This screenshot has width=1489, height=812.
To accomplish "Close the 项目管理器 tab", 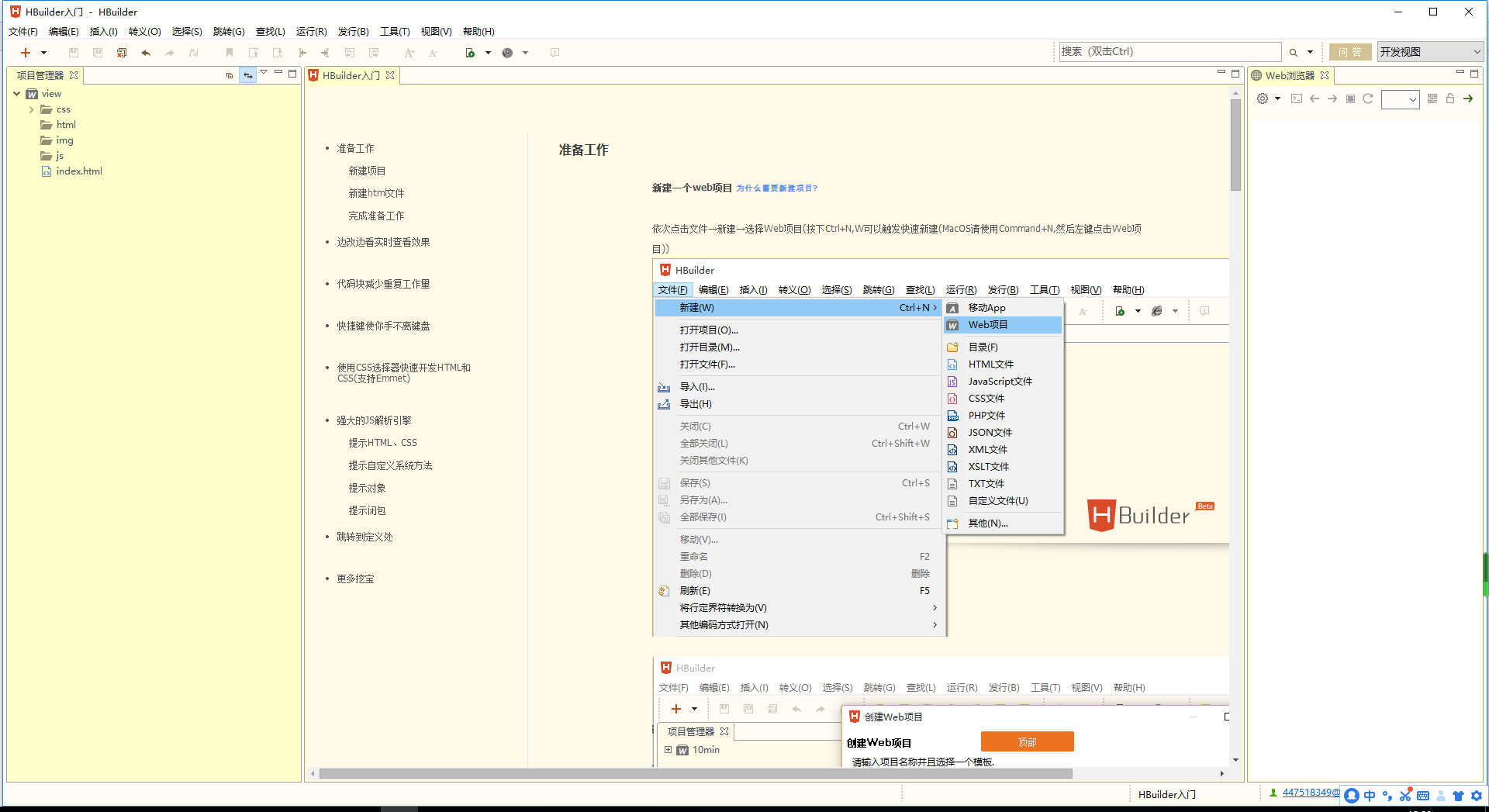I will pos(74,75).
